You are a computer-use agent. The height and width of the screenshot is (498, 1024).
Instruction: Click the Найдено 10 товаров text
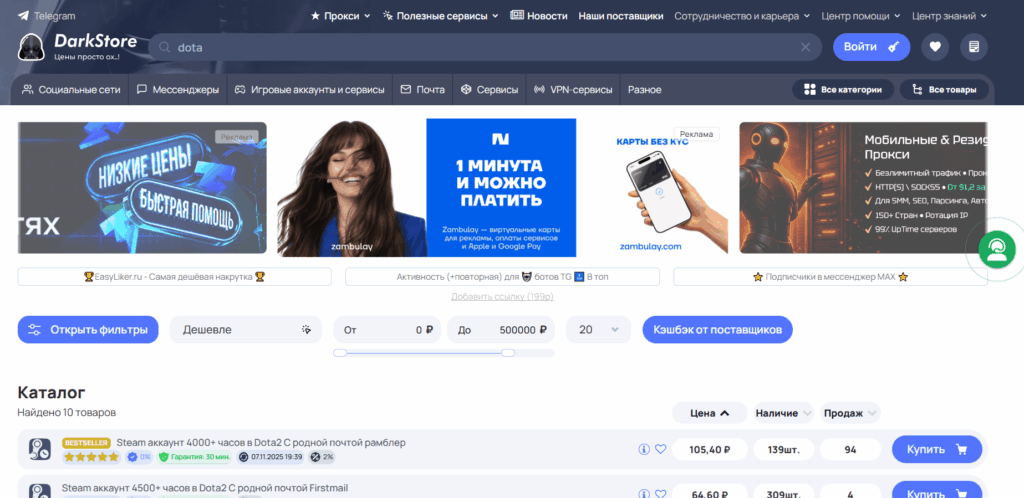(67, 413)
